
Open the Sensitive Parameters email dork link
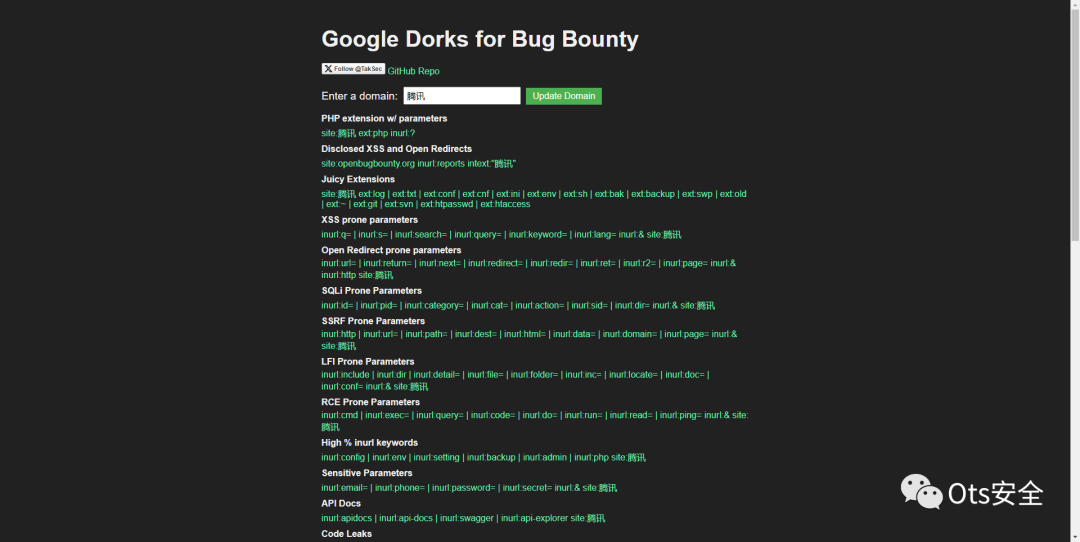coord(469,488)
